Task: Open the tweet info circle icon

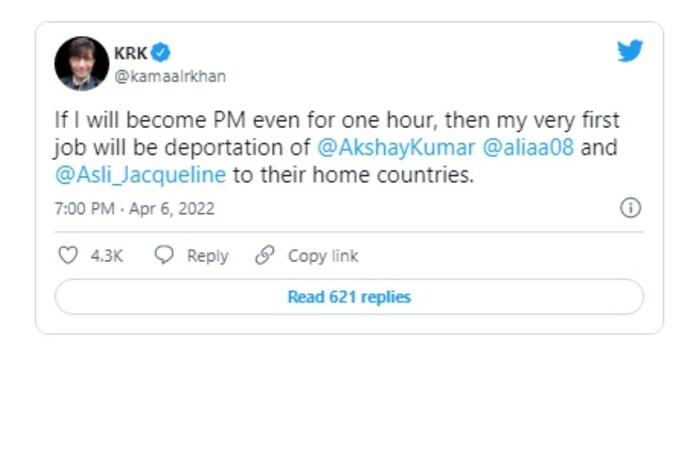Action: click(x=630, y=208)
